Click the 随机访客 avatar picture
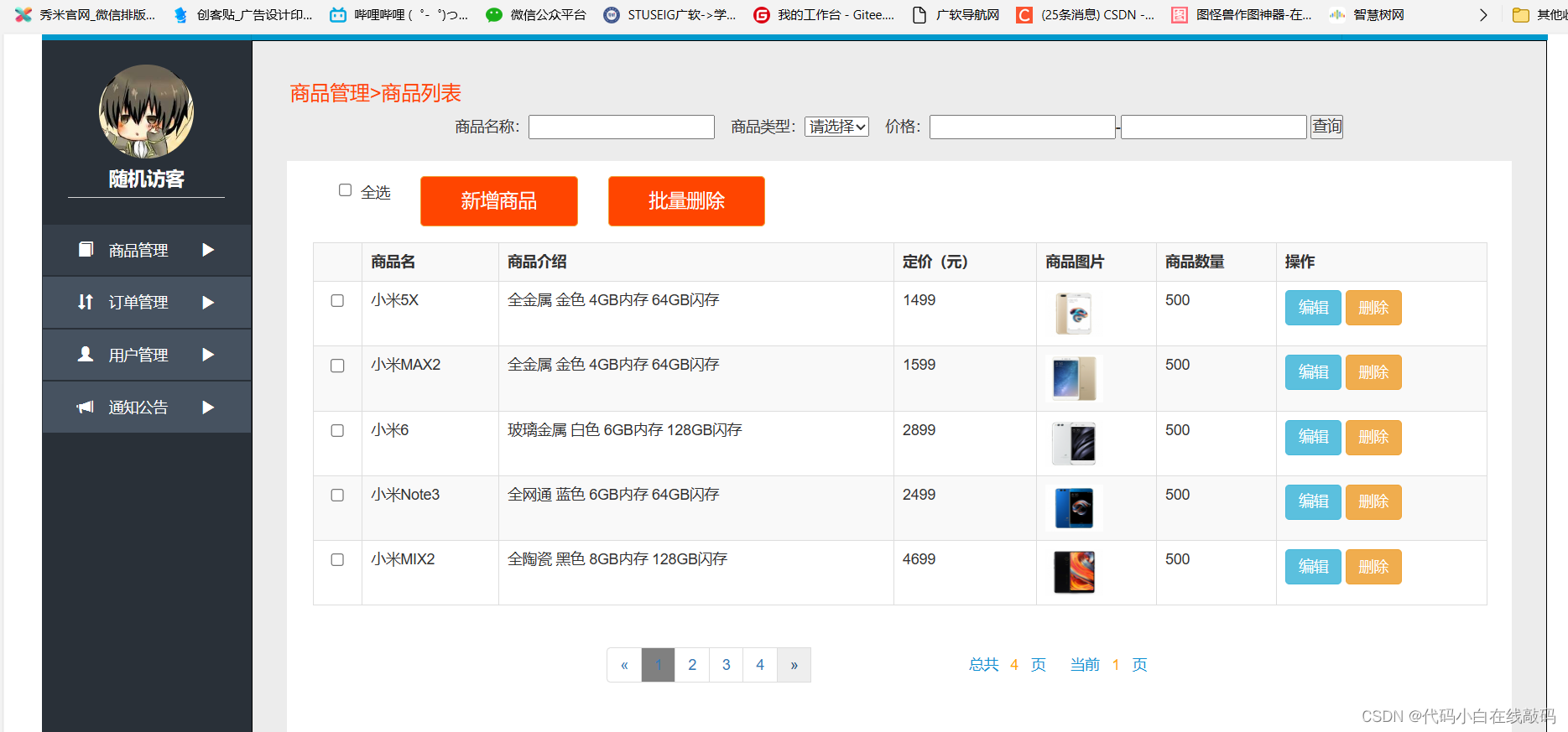 (146, 112)
